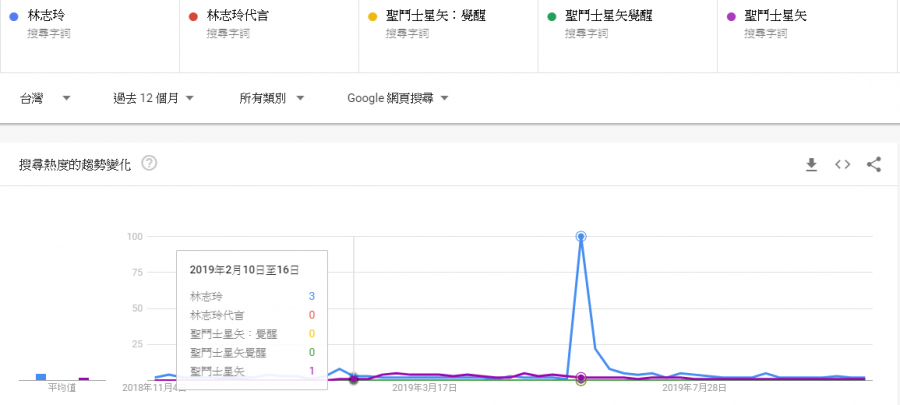Click the 100 y-axis label
Image resolution: width=900 pixels, height=405 pixels.
point(135,236)
